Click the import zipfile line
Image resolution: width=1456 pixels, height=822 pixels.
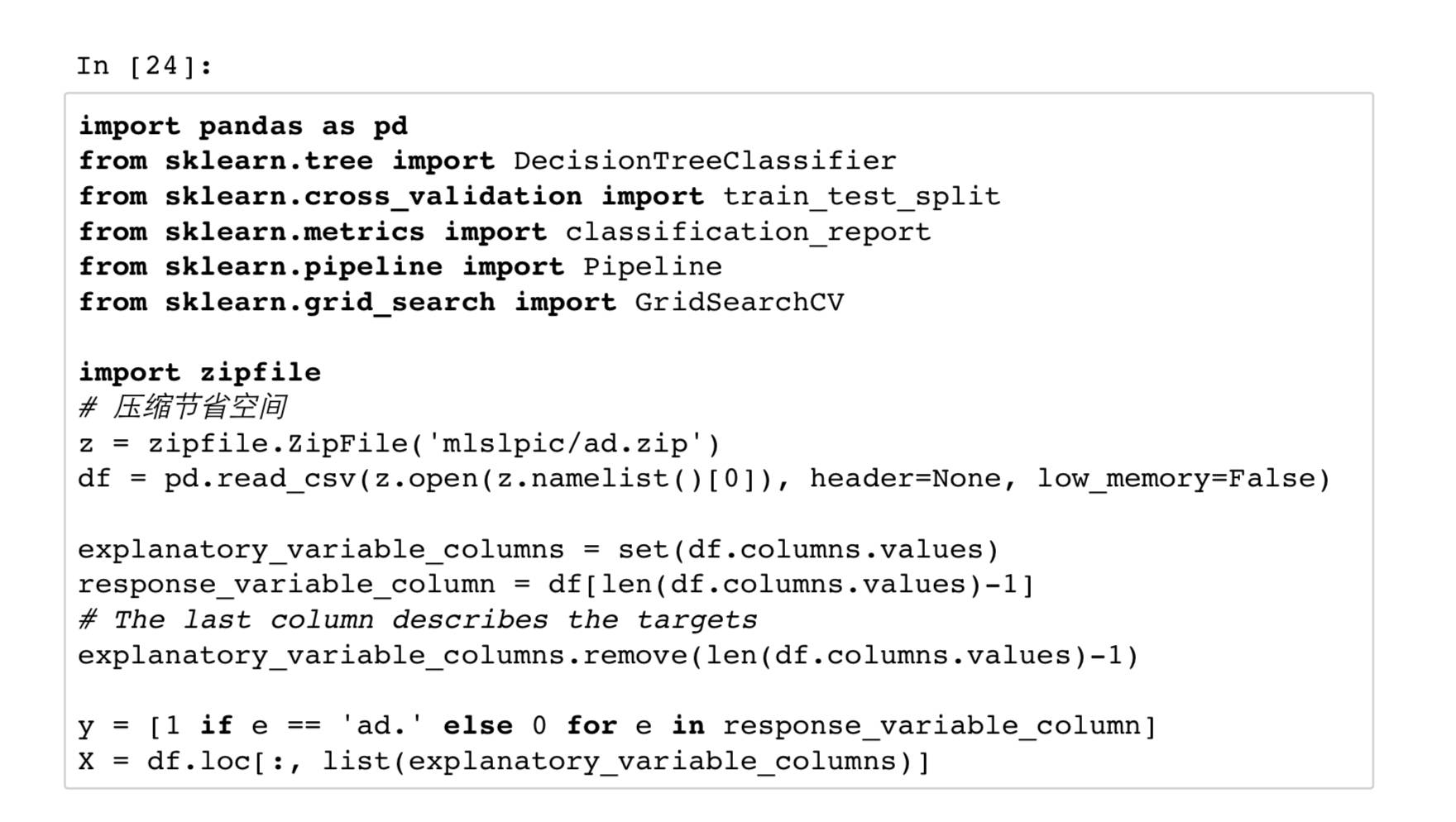coord(199,372)
